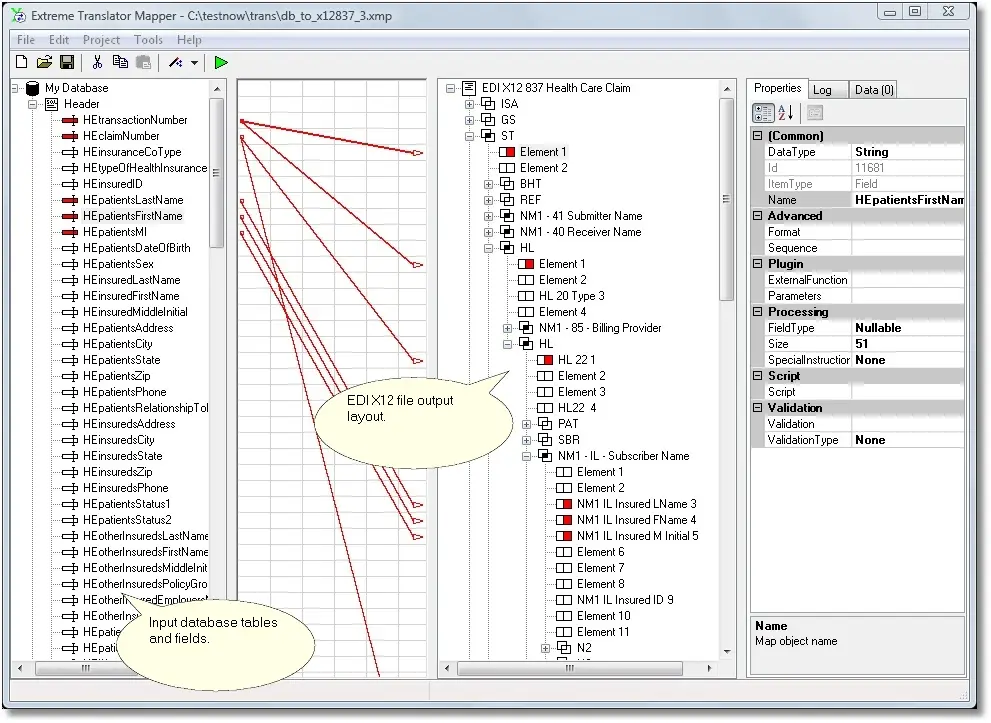This screenshot has height=723, width=991.
Task: Select HL 20 Type 3 element
Action: point(571,296)
